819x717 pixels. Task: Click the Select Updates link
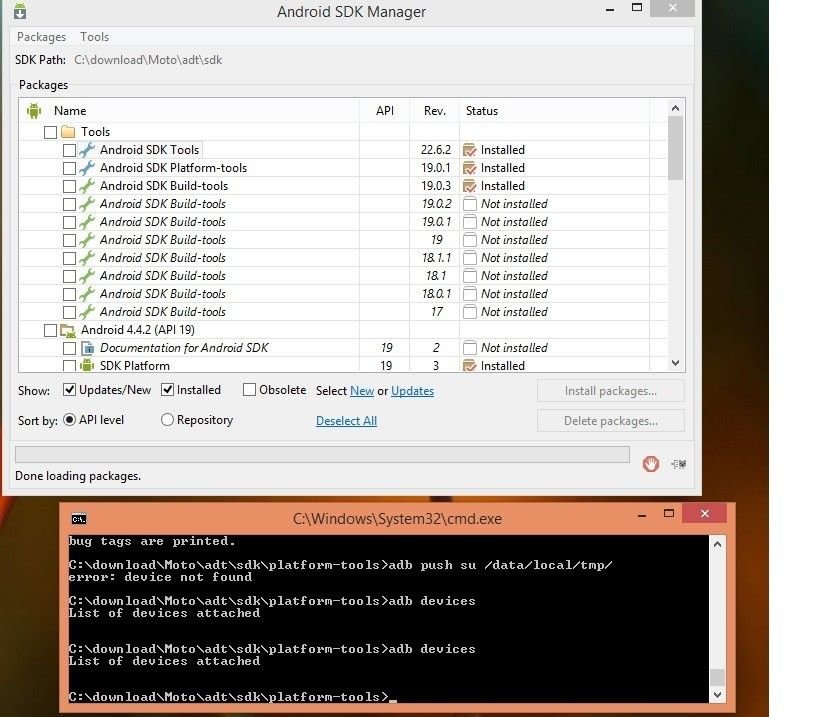pyautogui.click(x=412, y=391)
